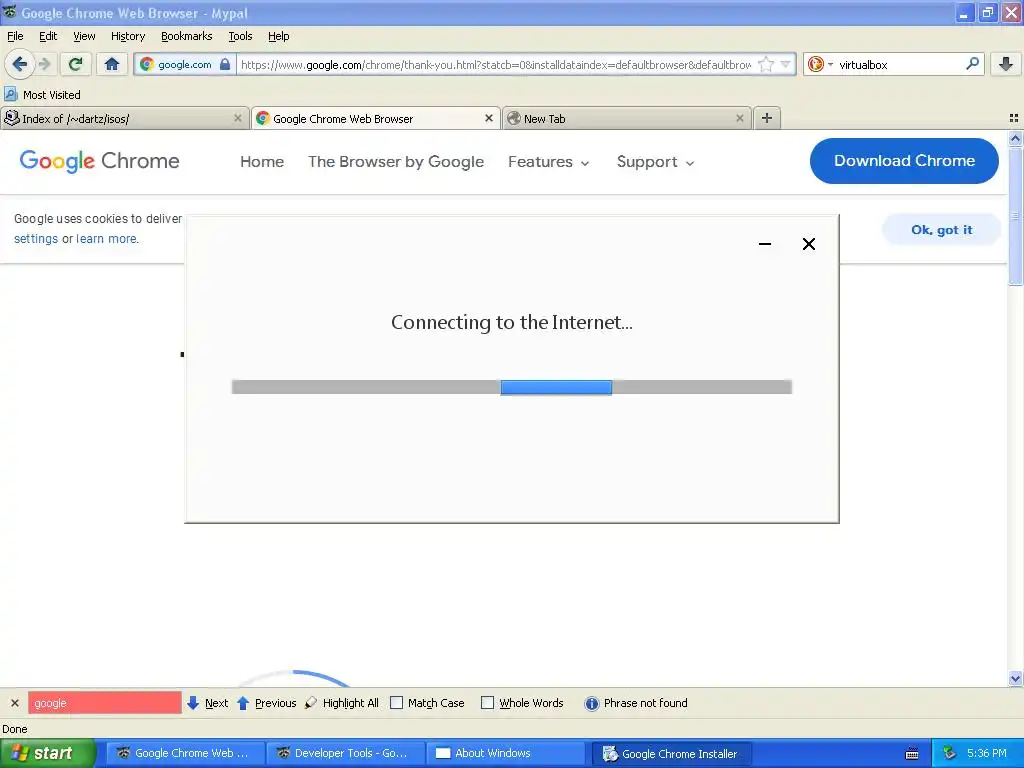
Task: Open the URL history dropdown arrow
Action: click(x=786, y=64)
